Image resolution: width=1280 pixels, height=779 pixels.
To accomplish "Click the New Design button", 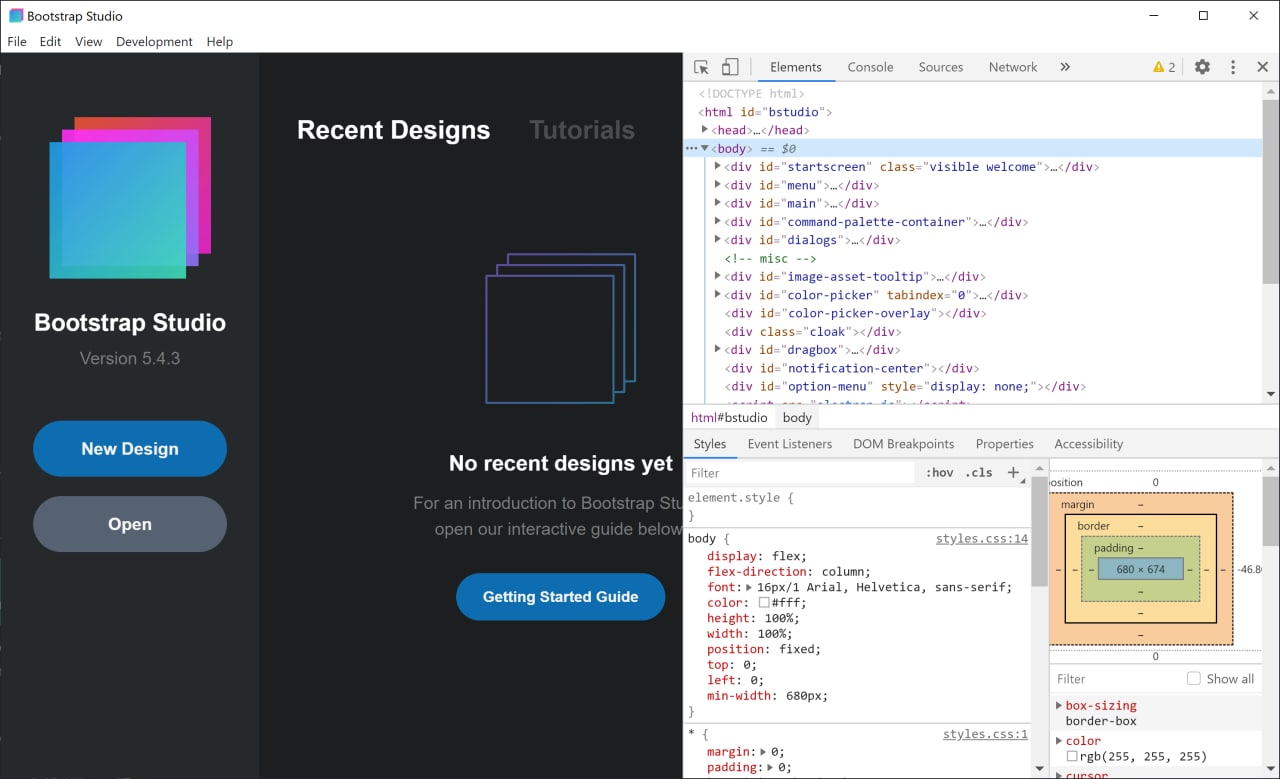I will pyautogui.click(x=130, y=449).
